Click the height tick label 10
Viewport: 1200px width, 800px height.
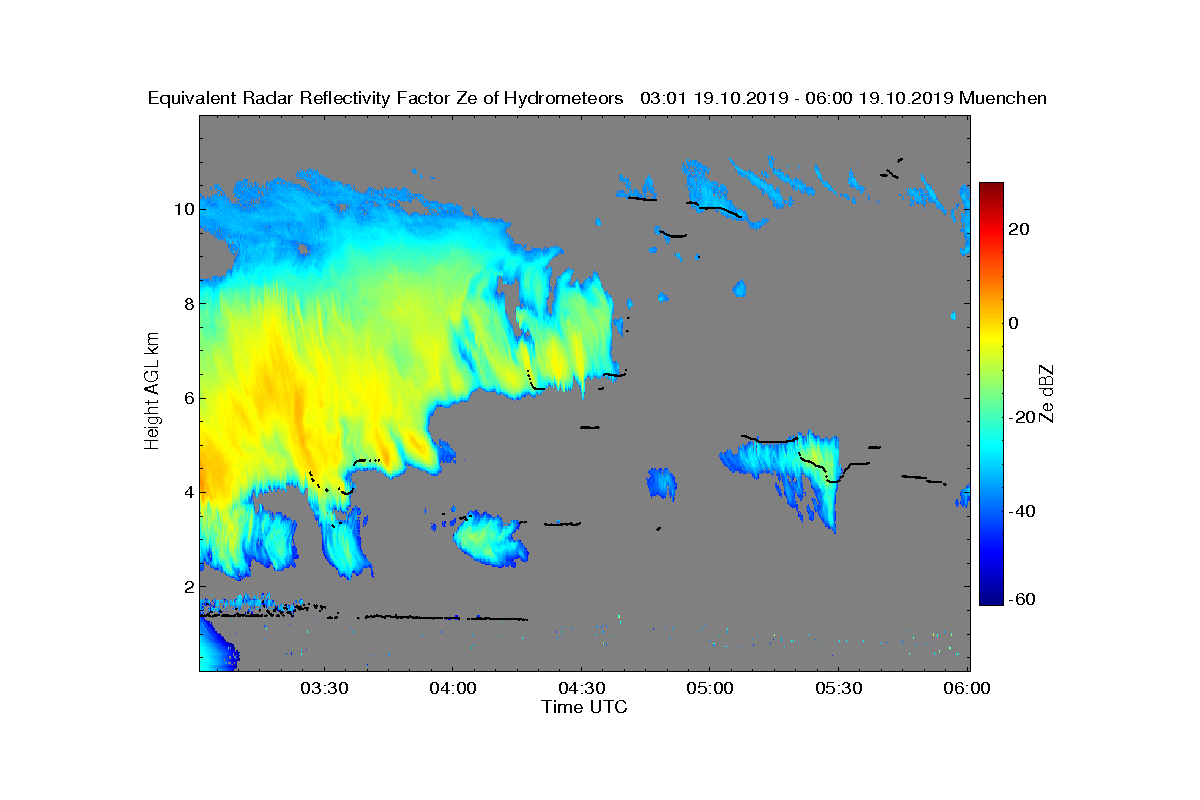183,209
